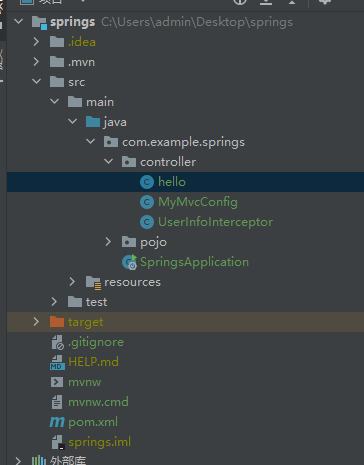Click the .gitignore file icon

[57, 342]
